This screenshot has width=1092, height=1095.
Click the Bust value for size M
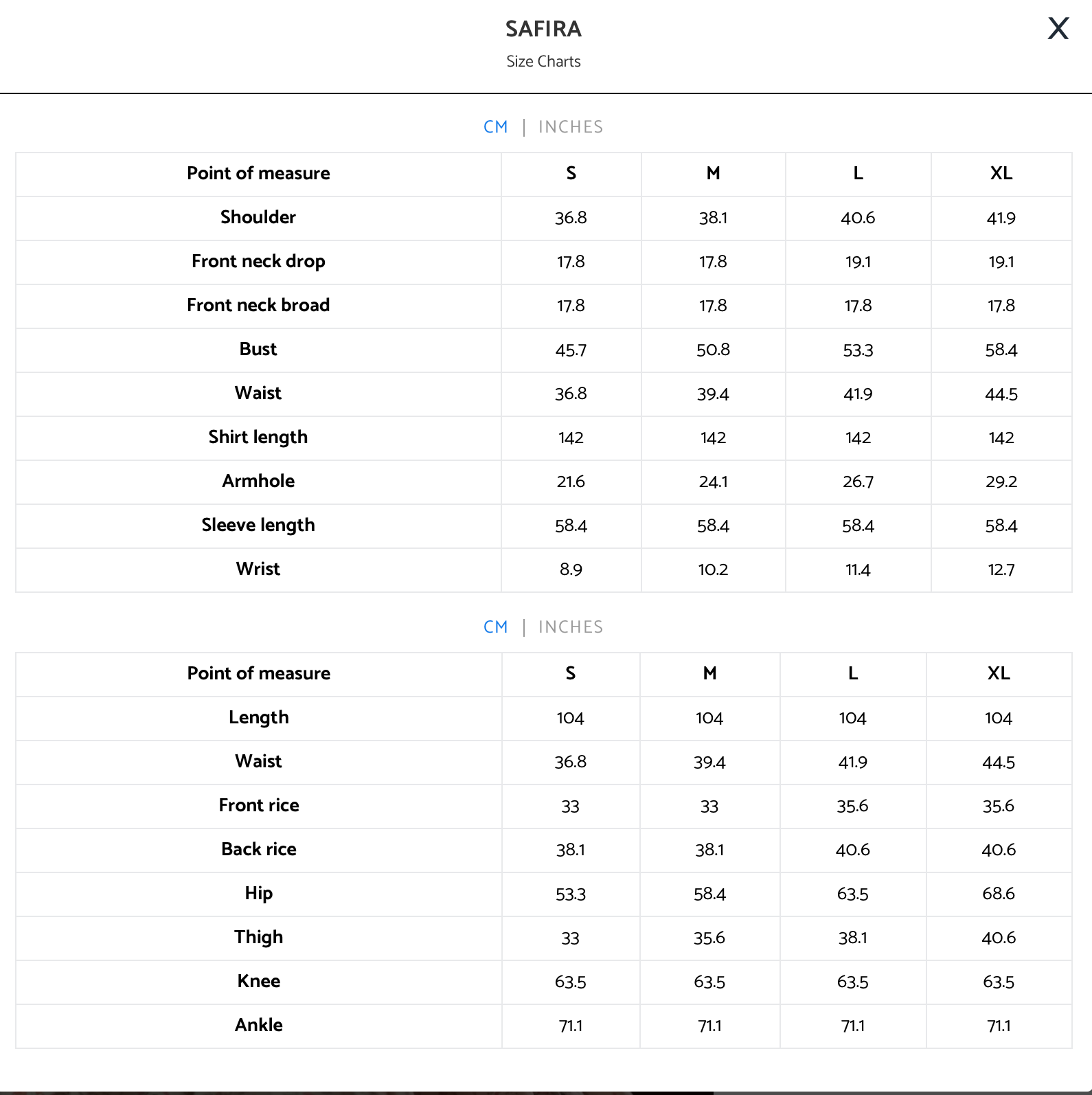click(x=713, y=350)
